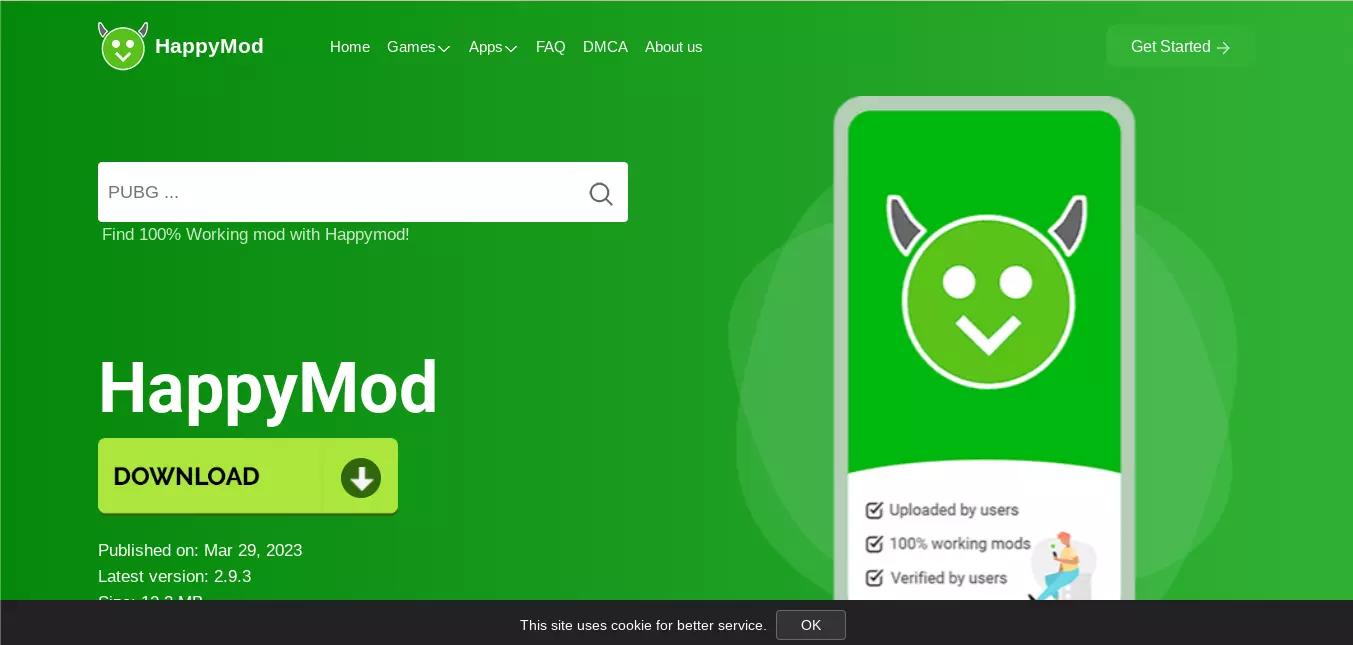The width and height of the screenshot is (1353, 645).
Task: Click the arrow in Get Started button
Action: pos(1223,47)
